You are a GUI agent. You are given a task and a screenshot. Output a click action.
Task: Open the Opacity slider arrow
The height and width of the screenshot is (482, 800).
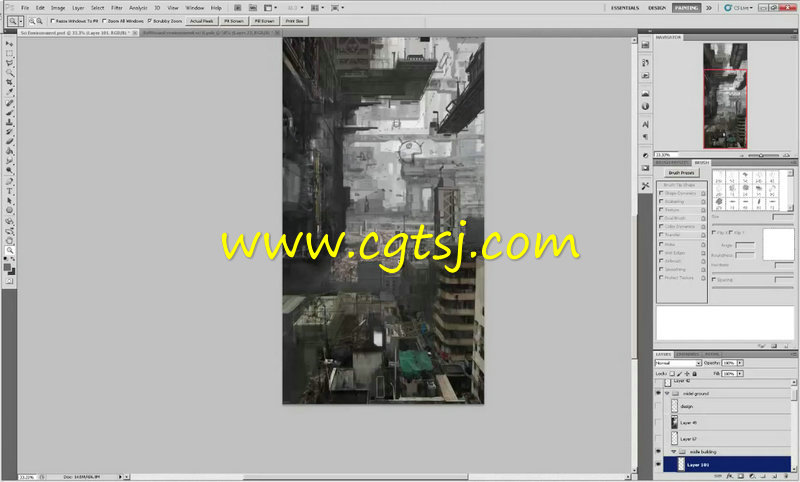pos(740,363)
